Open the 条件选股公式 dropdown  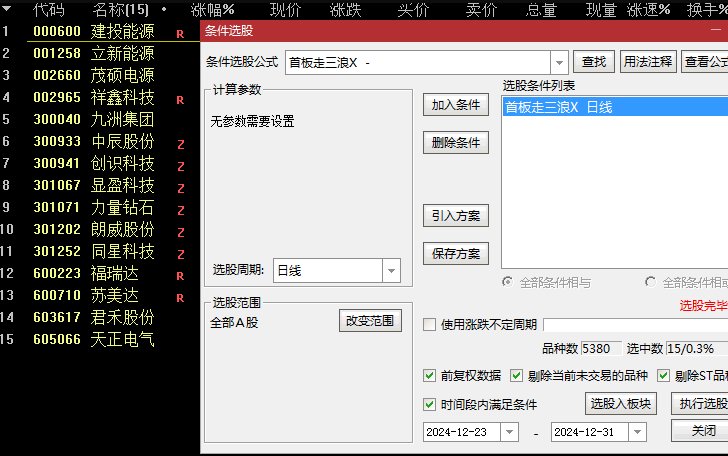point(559,62)
